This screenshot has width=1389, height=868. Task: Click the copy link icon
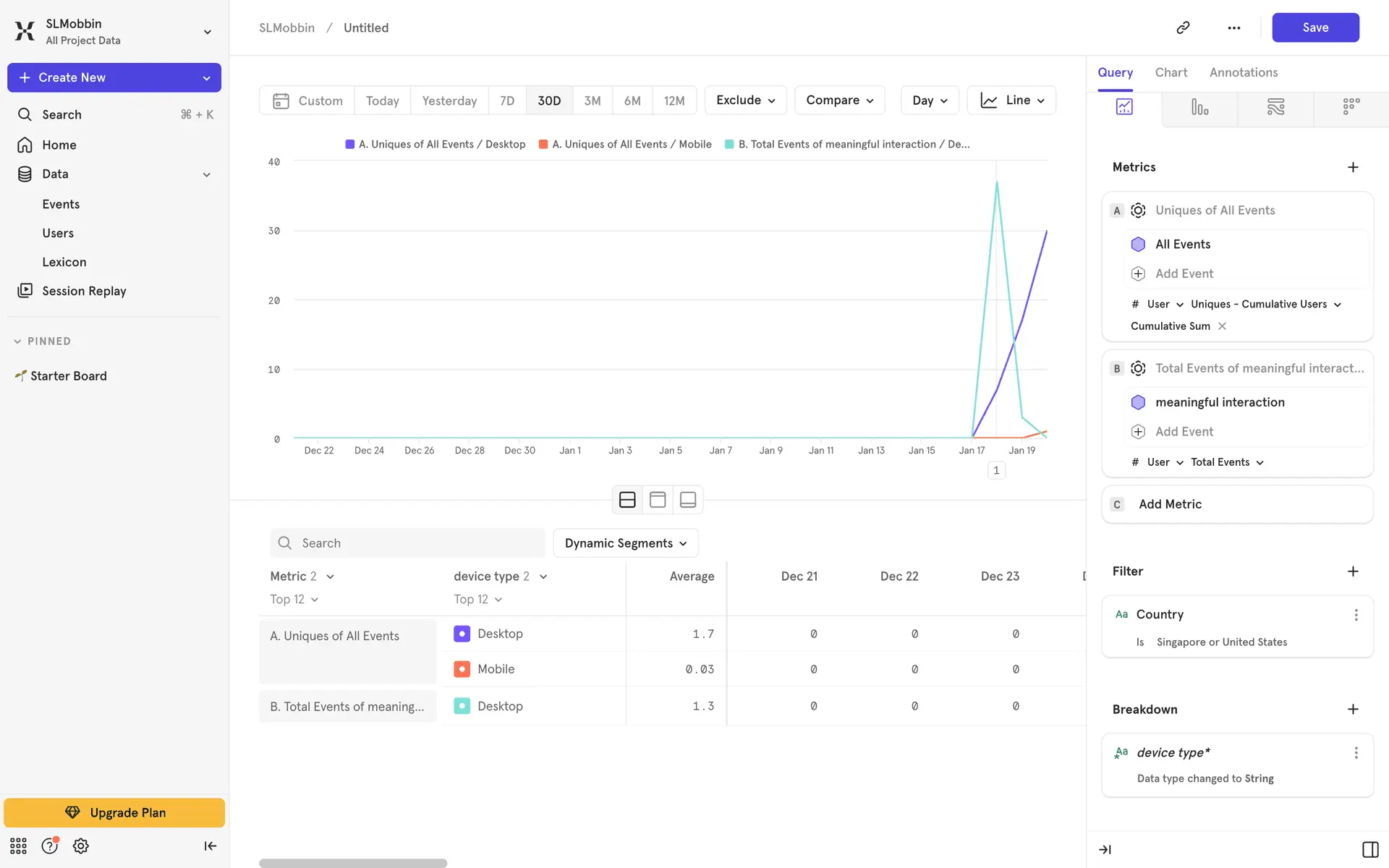click(x=1183, y=27)
